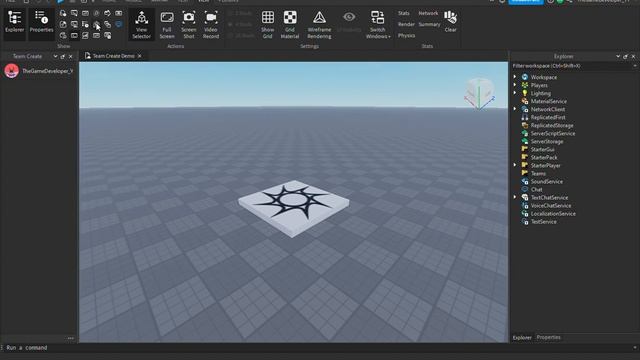This screenshot has width=640, height=360.
Task: Select TestService in Explorer
Action: click(x=543, y=222)
